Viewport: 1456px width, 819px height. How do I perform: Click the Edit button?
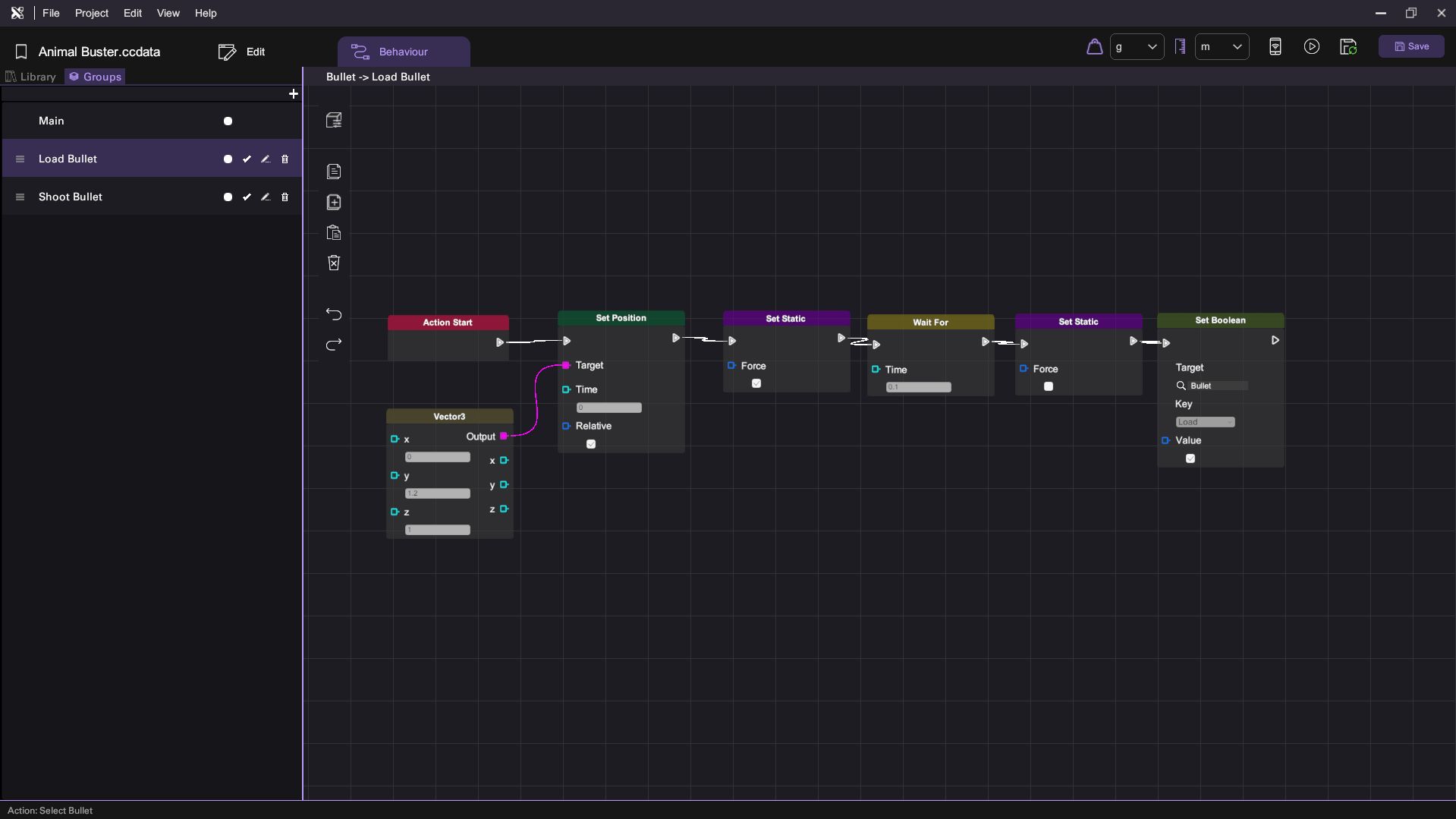(242, 52)
